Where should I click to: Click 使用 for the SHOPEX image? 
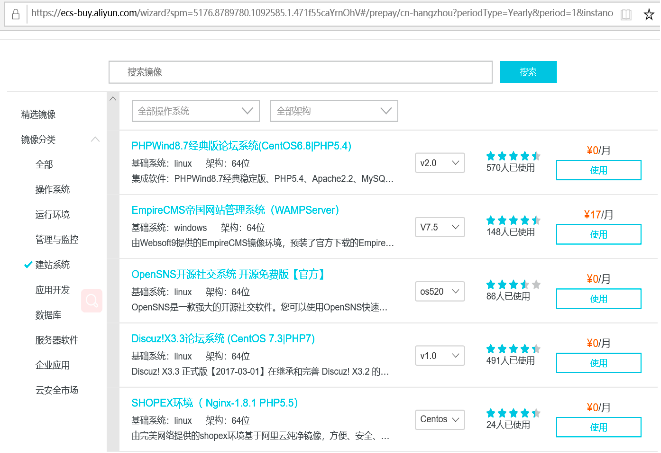click(x=599, y=427)
